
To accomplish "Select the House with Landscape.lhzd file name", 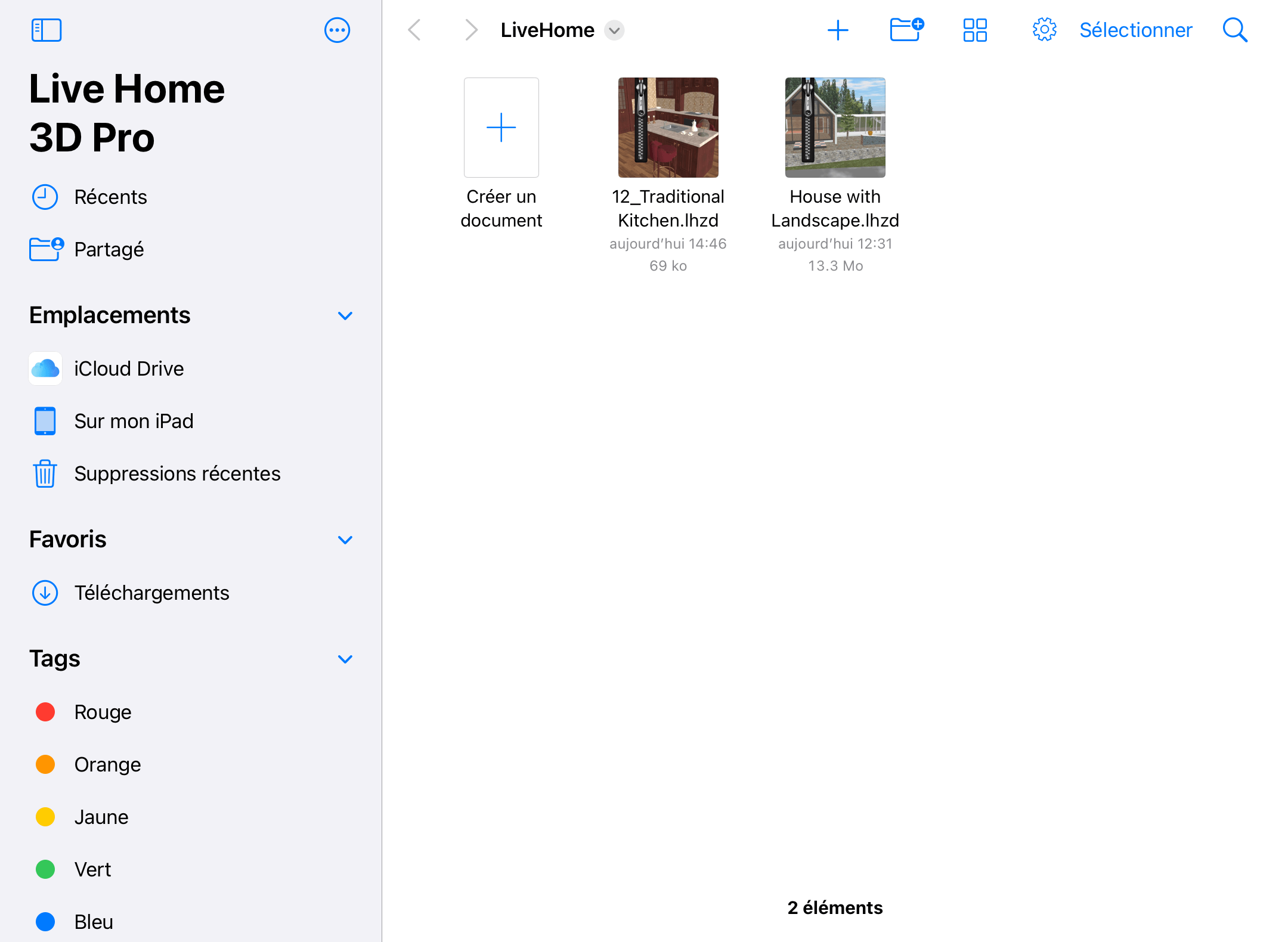I will (x=835, y=208).
